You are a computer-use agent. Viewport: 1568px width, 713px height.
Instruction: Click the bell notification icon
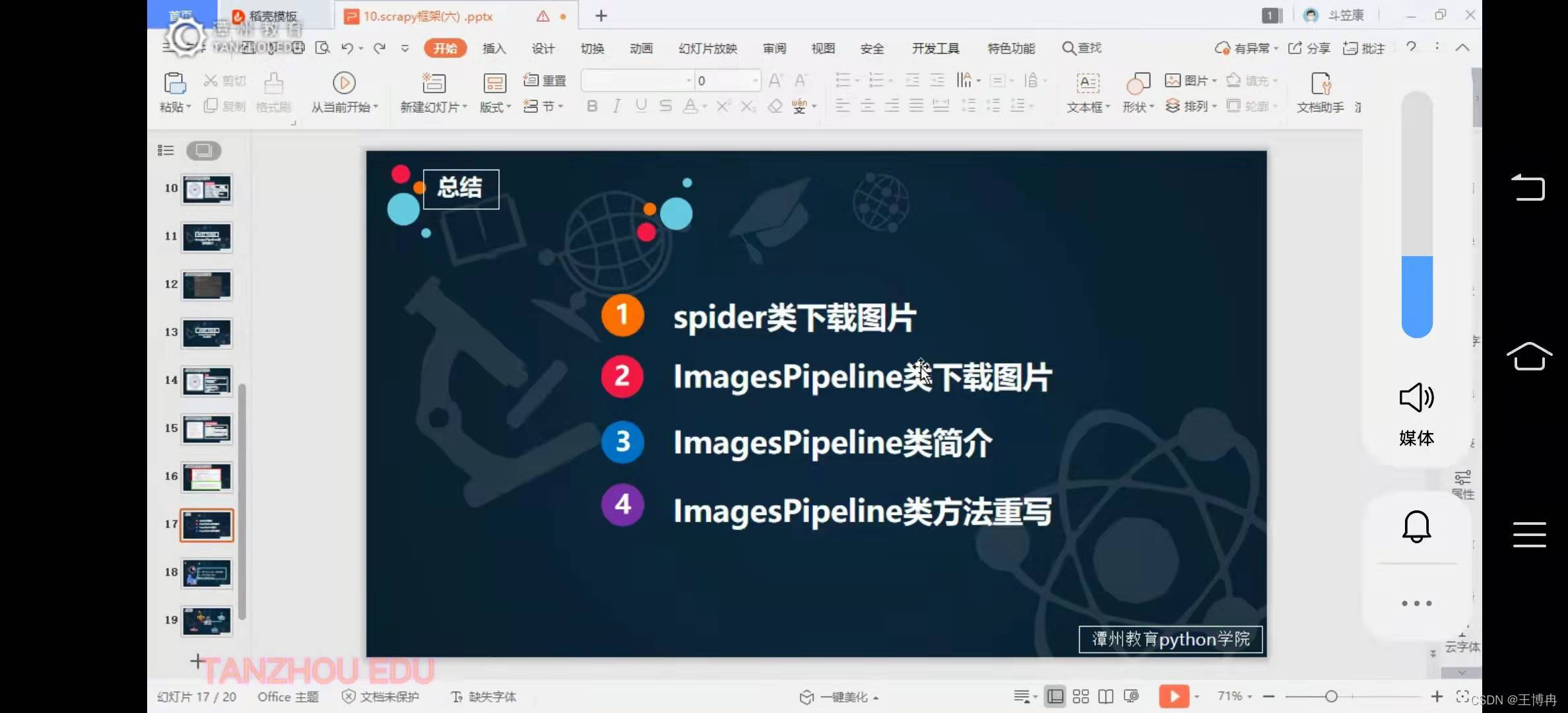(1416, 527)
